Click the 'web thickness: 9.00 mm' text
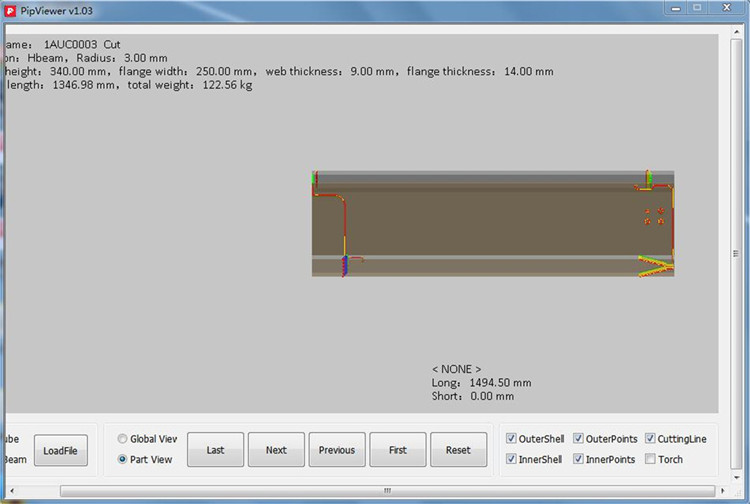Image resolution: width=750 pixels, height=504 pixels. coord(330,72)
